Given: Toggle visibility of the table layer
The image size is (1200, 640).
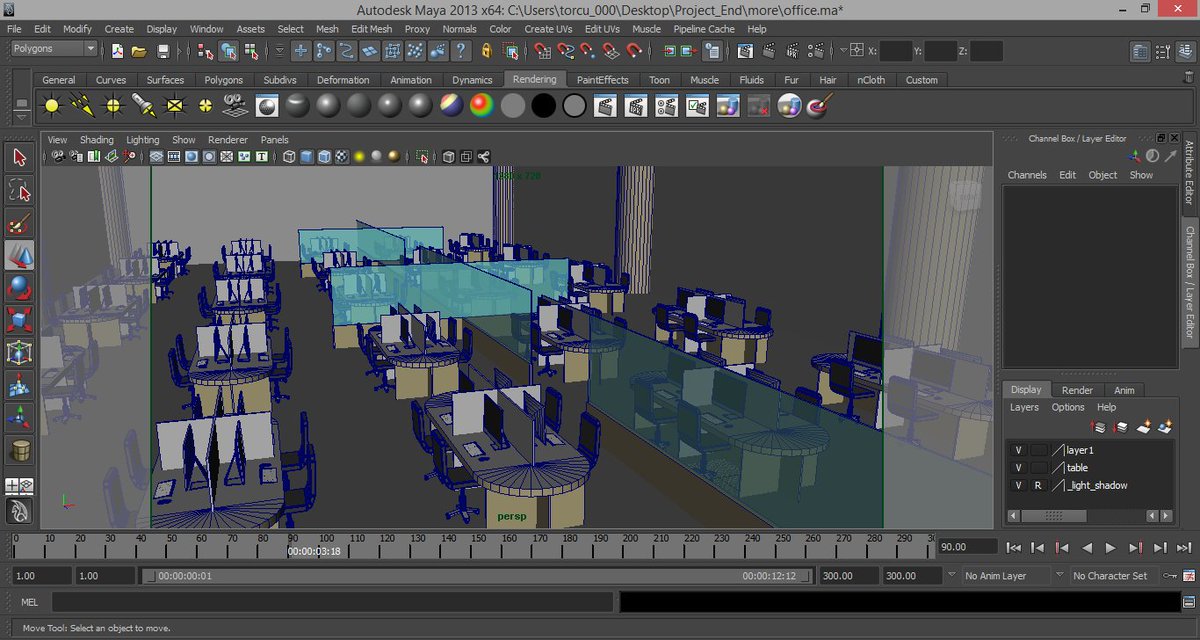Looking at the screenshot, I should tap(1018, 468).
